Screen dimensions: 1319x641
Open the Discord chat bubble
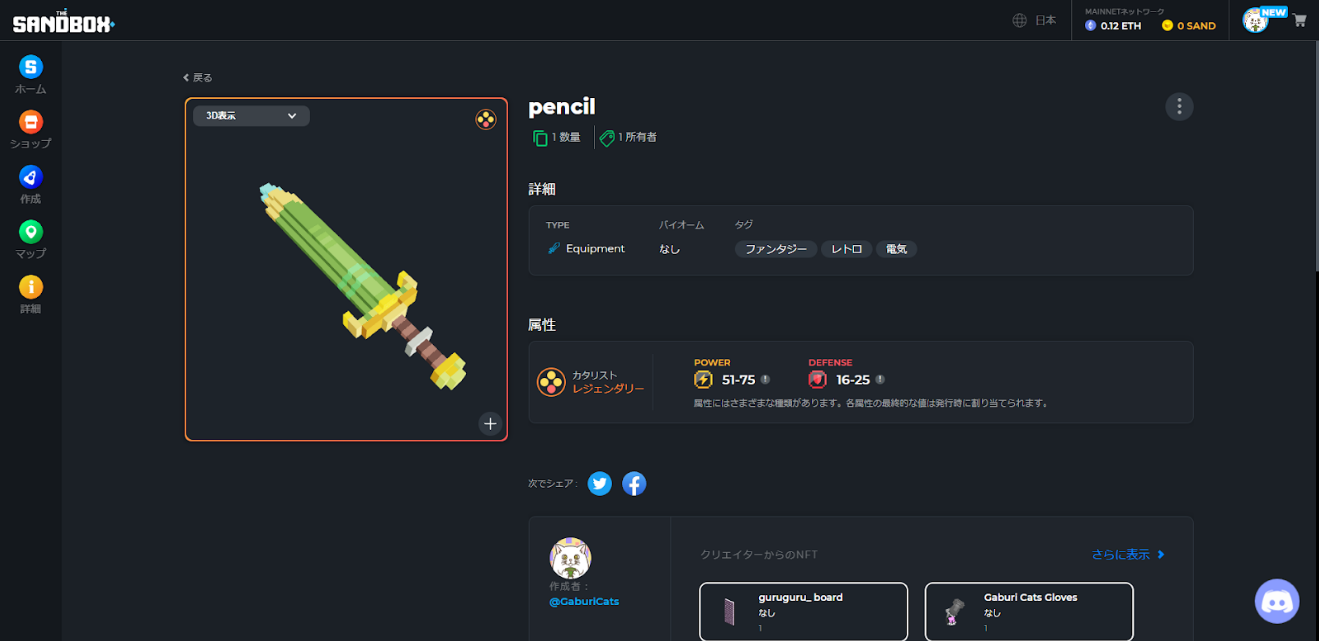coord(1277,601)
